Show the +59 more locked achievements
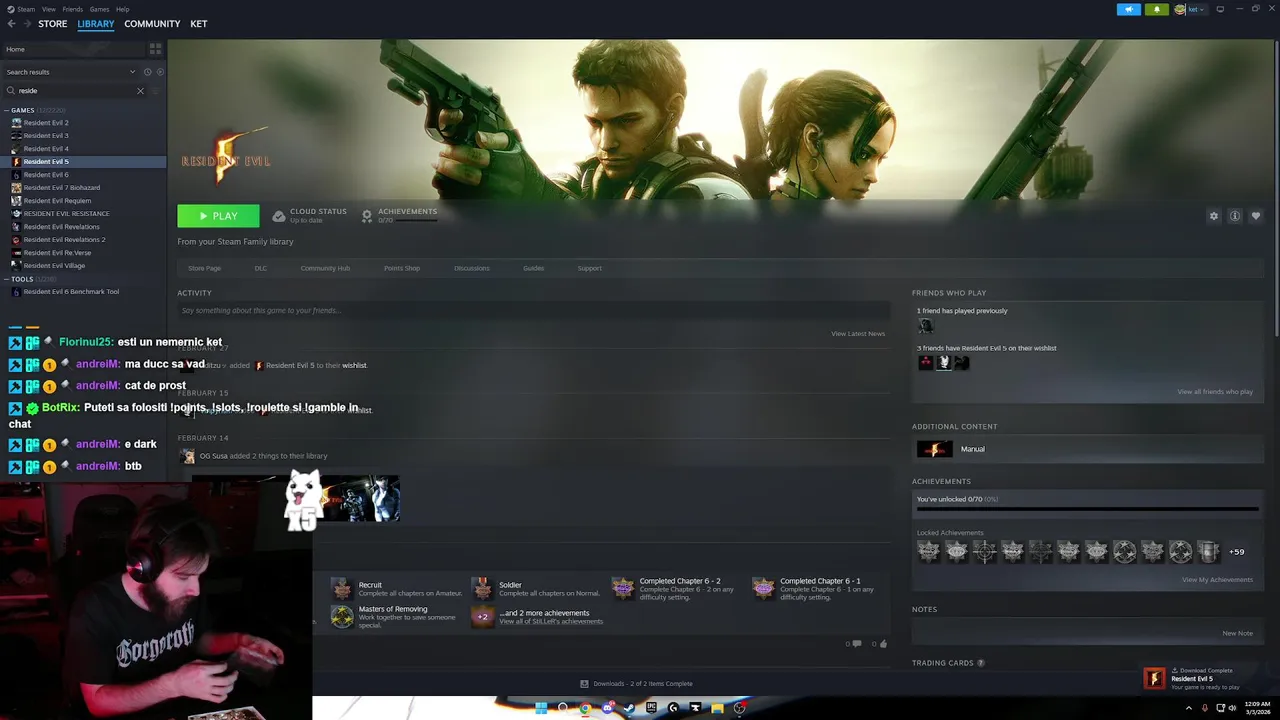1280x720 pixels. pyautogui.click(x=1237, y=552)
